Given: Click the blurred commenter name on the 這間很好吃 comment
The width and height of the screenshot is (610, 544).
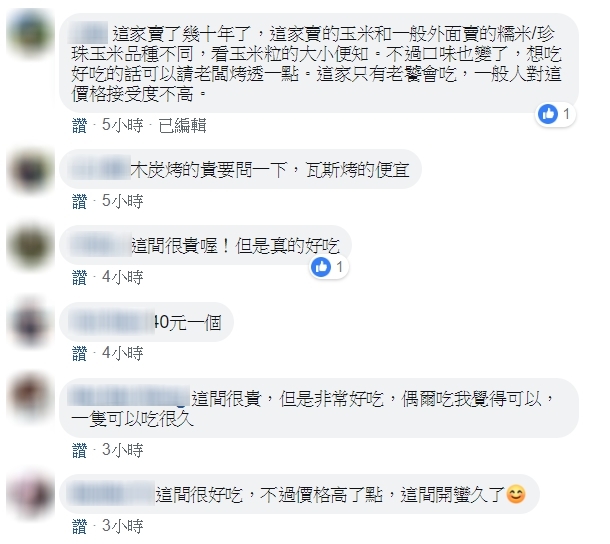Looking at the screenshot, I should tap(111, 493).
